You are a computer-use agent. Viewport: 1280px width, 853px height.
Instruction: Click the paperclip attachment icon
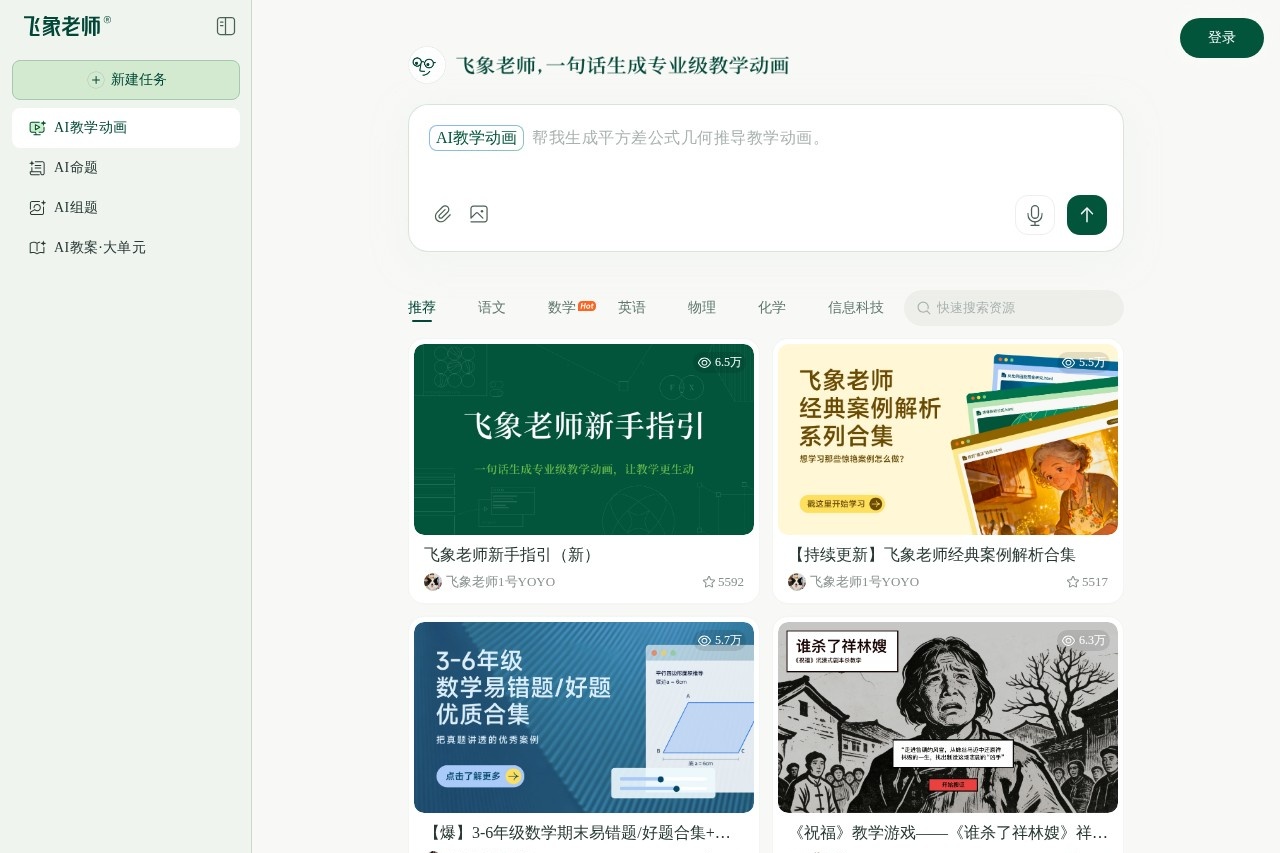(443, 214)
